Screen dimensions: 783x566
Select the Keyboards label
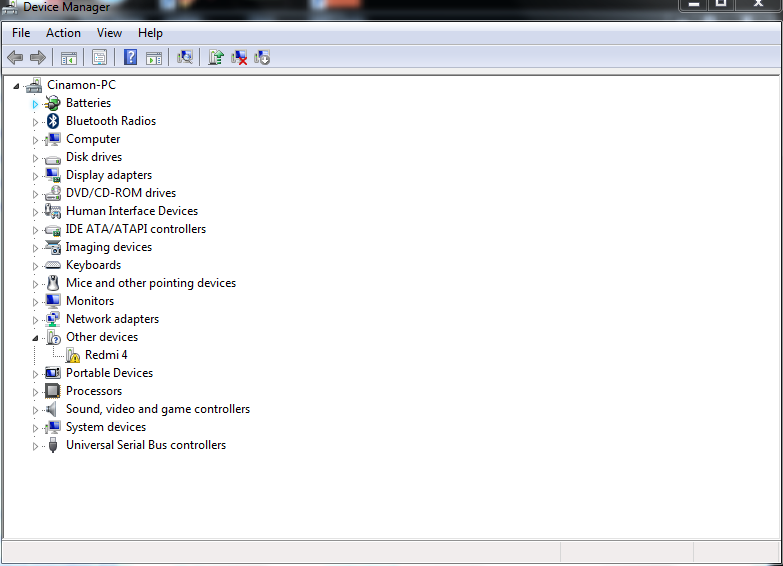[x=93, y=265]
